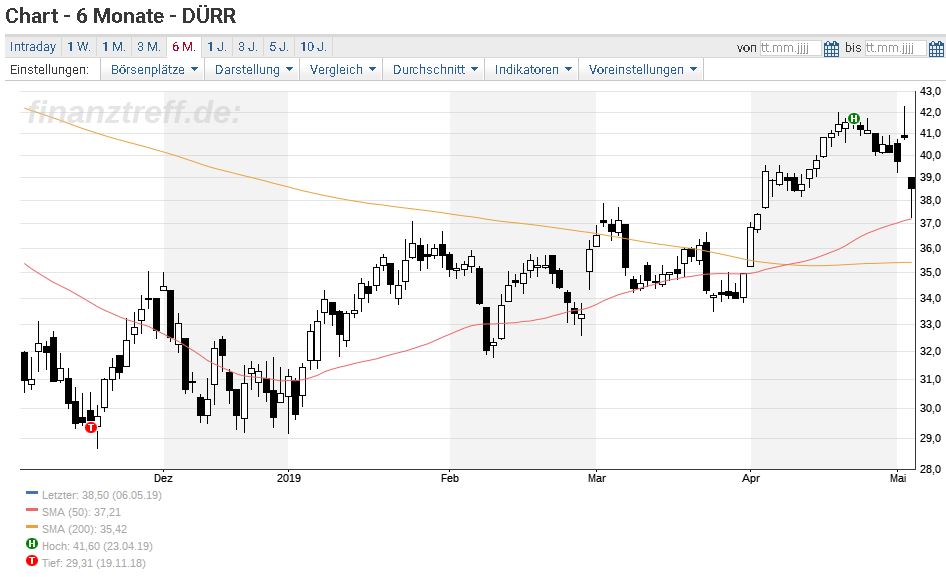Click the 'SMA (50): 37,21' legend text
The height and width of the screenshot is (577, 946).
81,512
